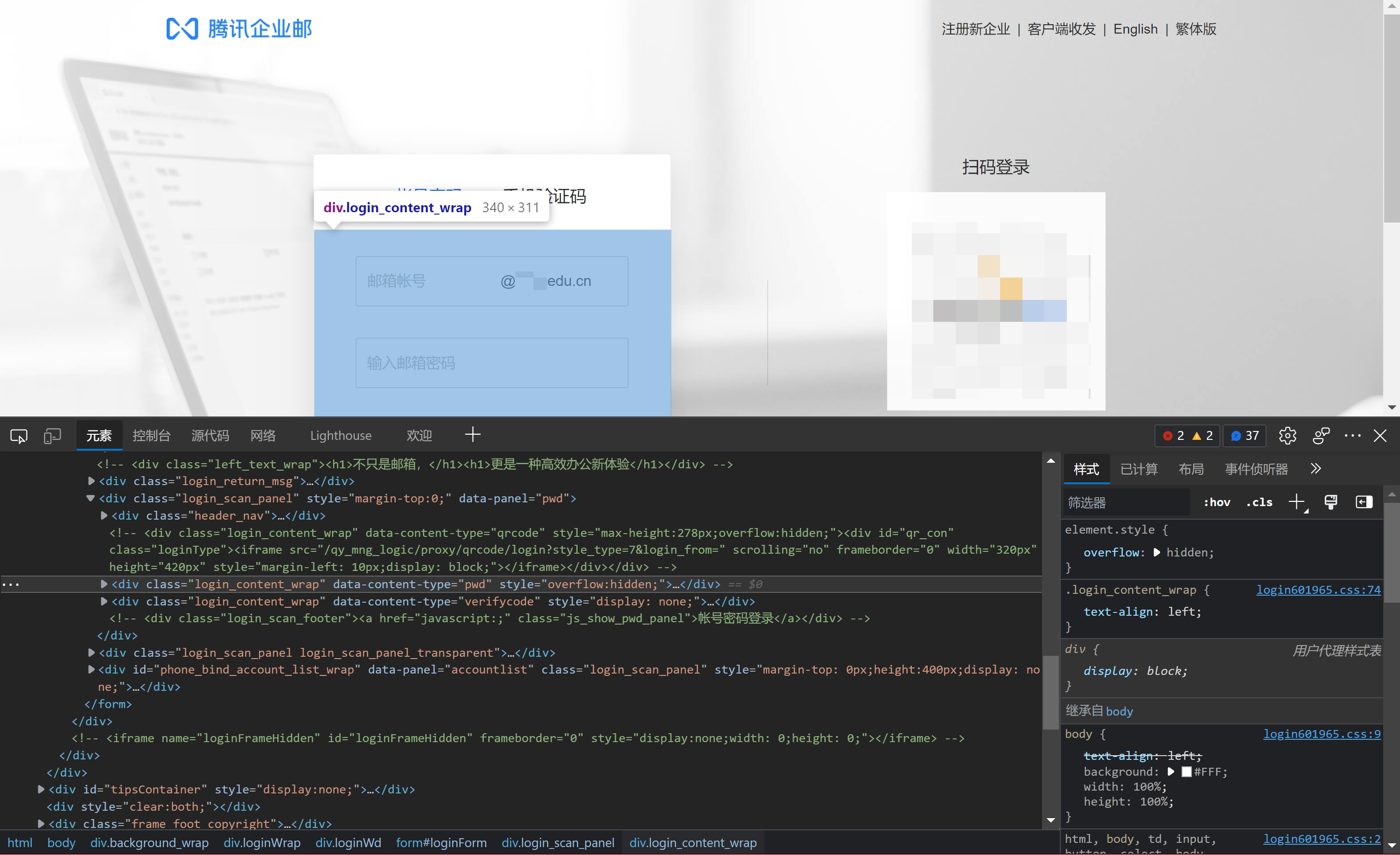This screenshot has height=855, width=1400.
Task: Toggle .cls class editor
Action: 1259,502
